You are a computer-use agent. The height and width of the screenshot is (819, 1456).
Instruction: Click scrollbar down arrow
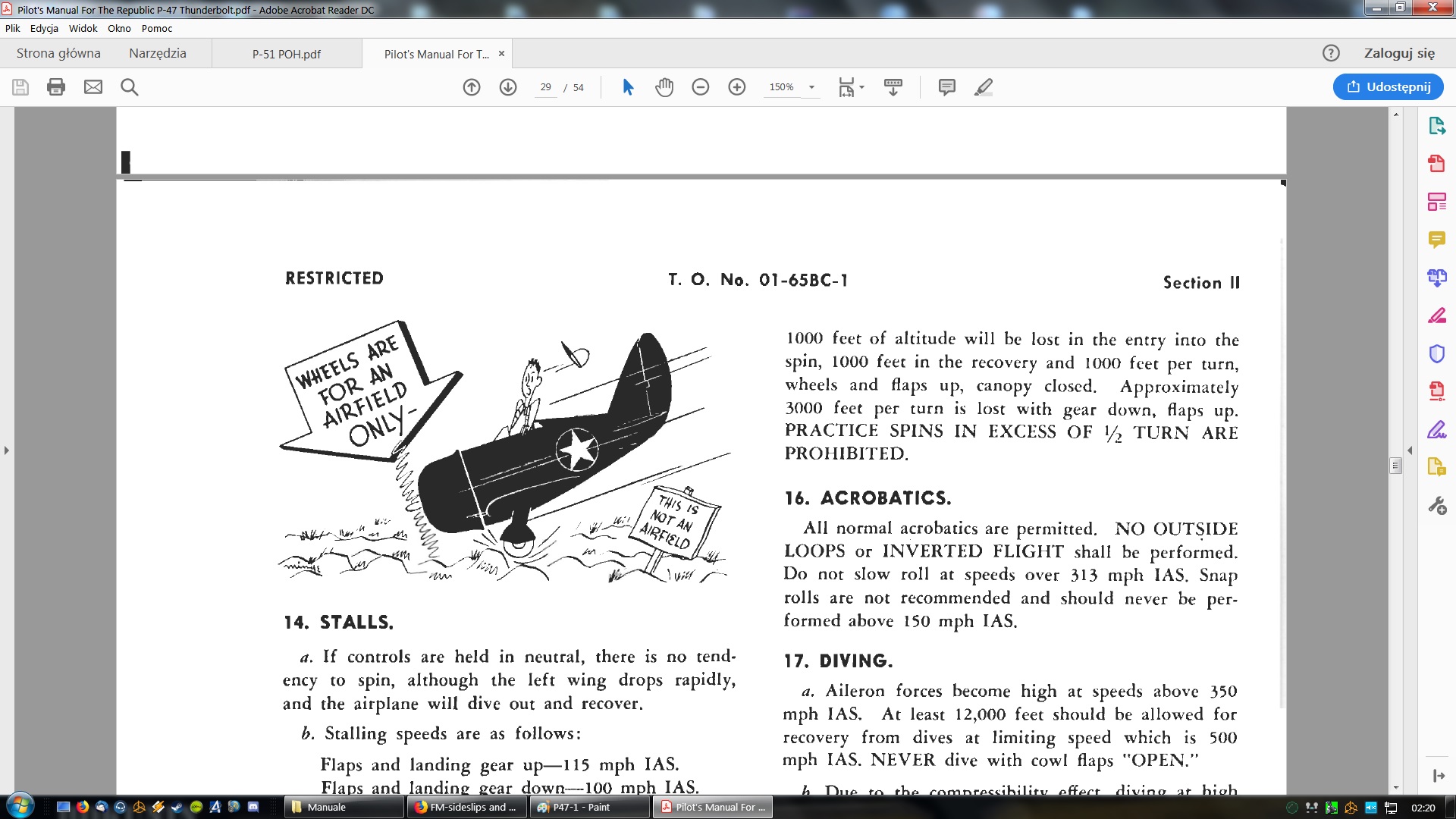click(x=1396, y=788)
